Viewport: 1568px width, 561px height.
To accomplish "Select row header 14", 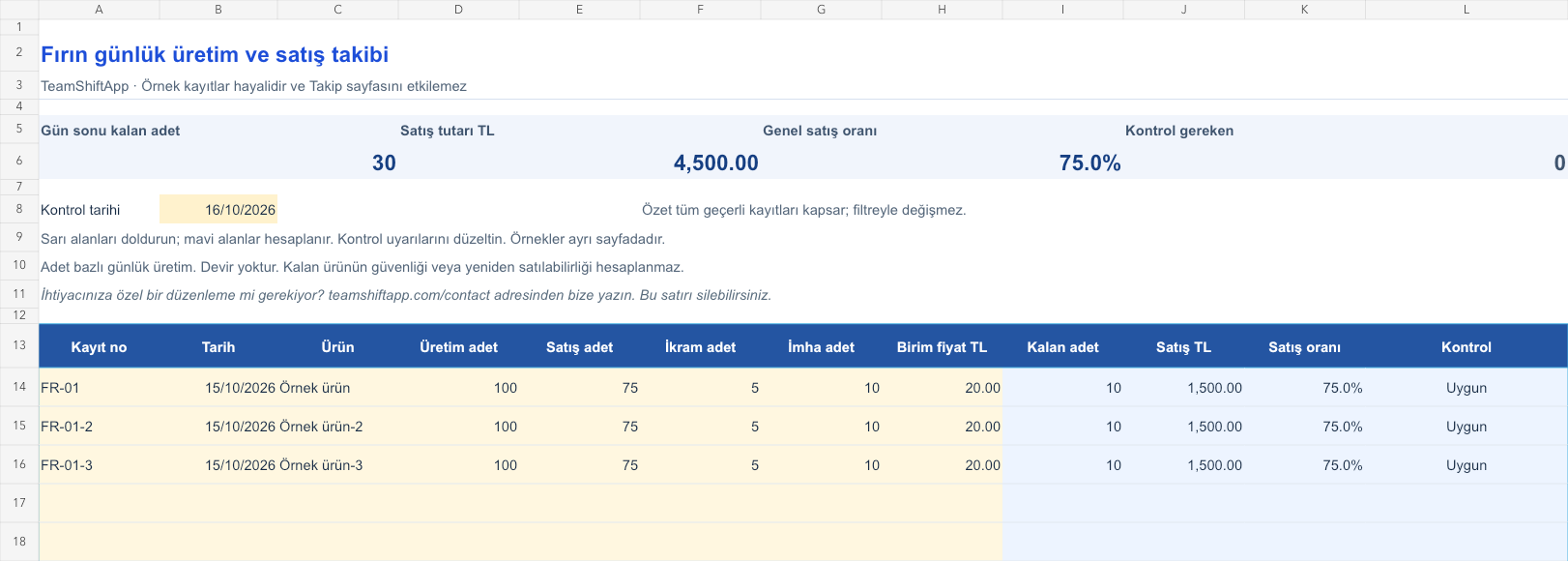I will (19, 387).
